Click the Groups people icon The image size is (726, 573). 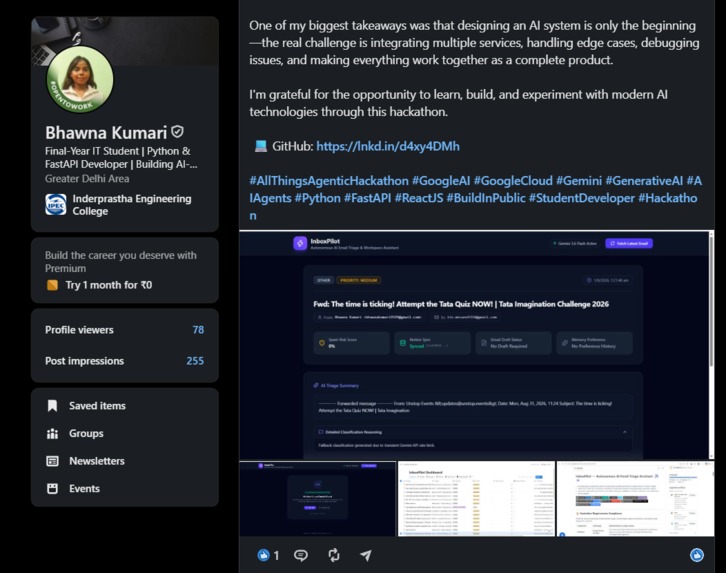click(52, 434)
